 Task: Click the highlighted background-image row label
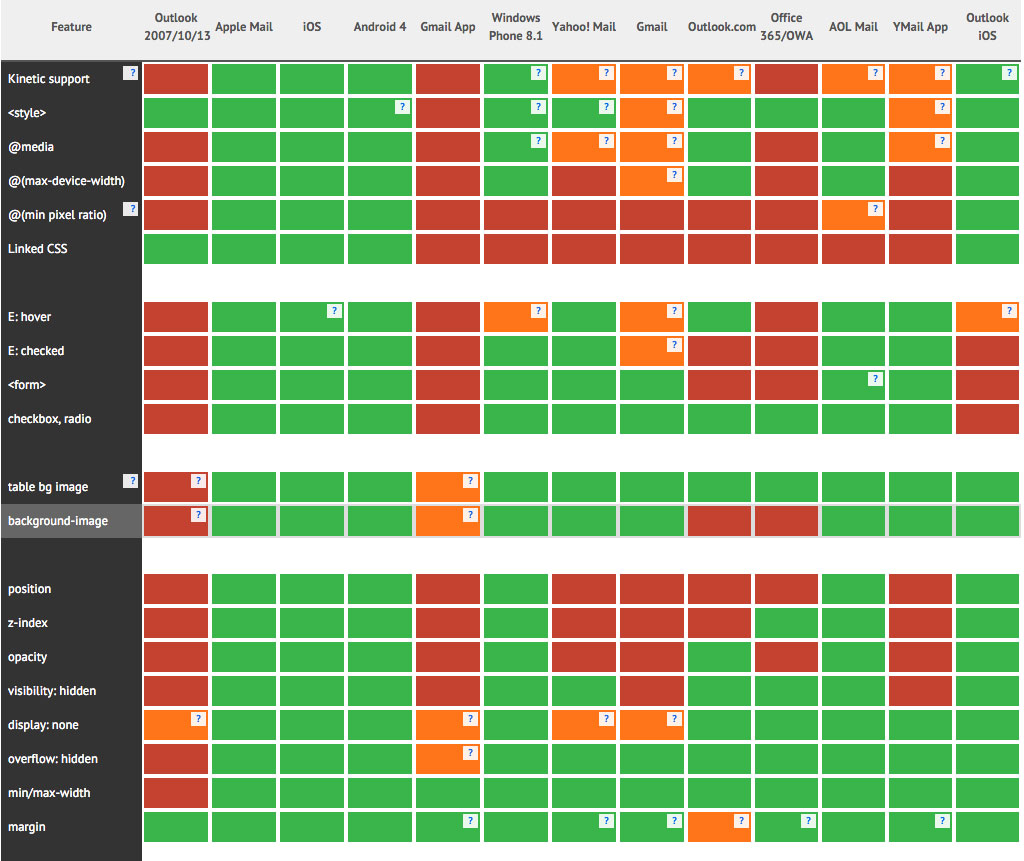point(58,521)
